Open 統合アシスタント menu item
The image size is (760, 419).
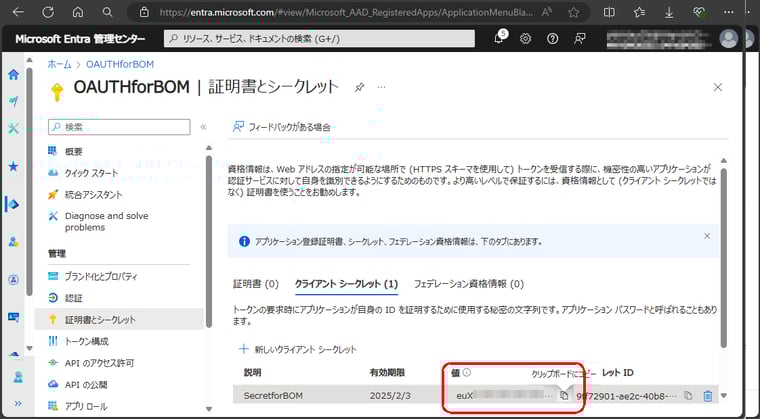(x=94, y=194)
